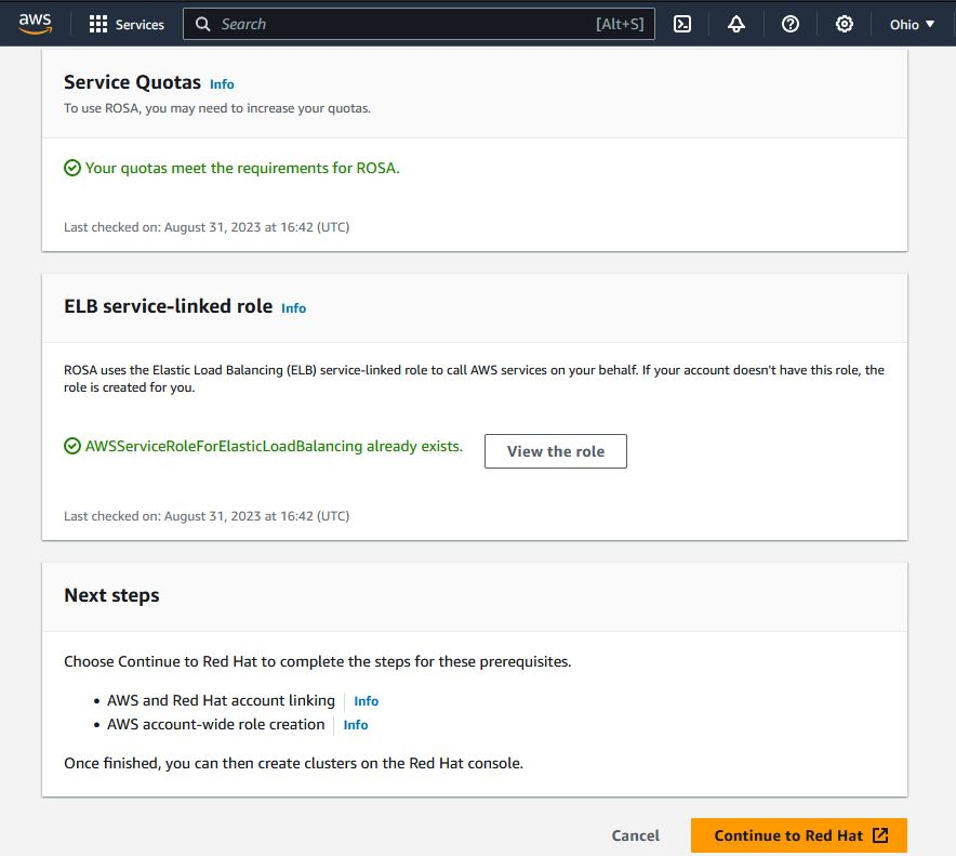956x856 pixels.
Task: Launch AWS CloudShell from the top bar
Action: click(x=683, y=23)
